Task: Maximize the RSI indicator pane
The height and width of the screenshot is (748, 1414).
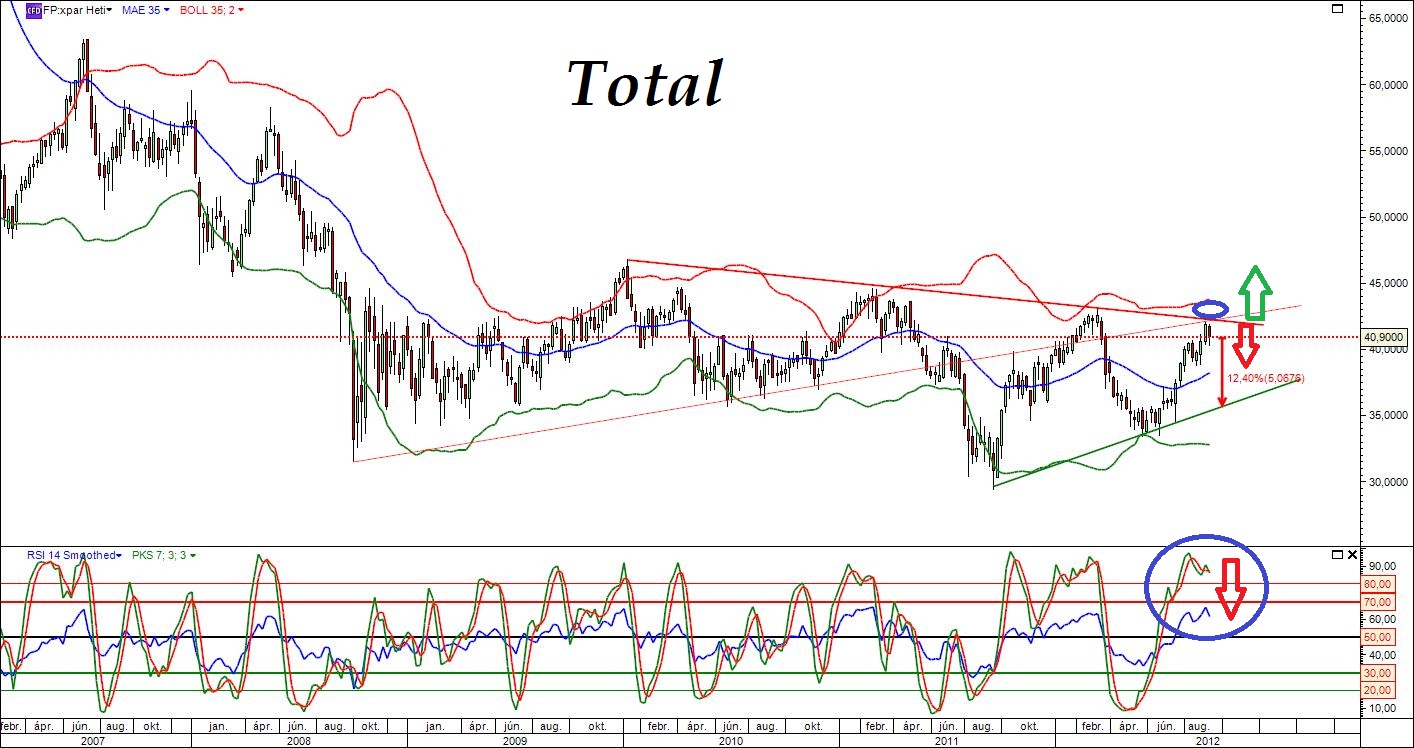Action: (x=1337, y=554)
